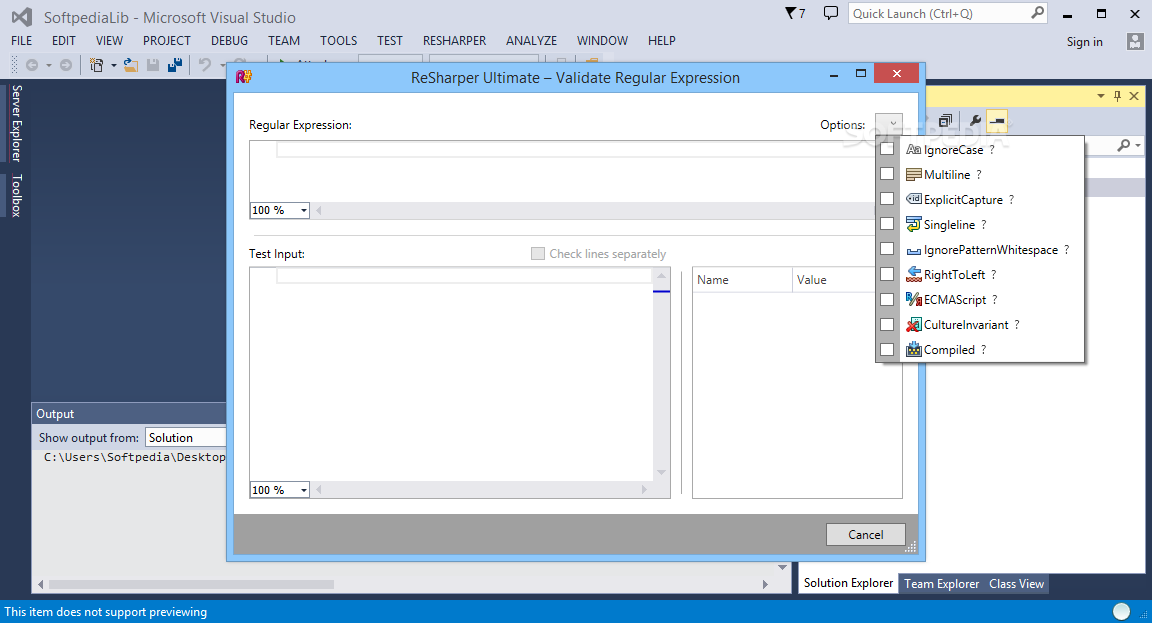Open the Navigate Backward history dropdown arrow
The width and height of the screenshot is (1152, 623).
(49, 65)
